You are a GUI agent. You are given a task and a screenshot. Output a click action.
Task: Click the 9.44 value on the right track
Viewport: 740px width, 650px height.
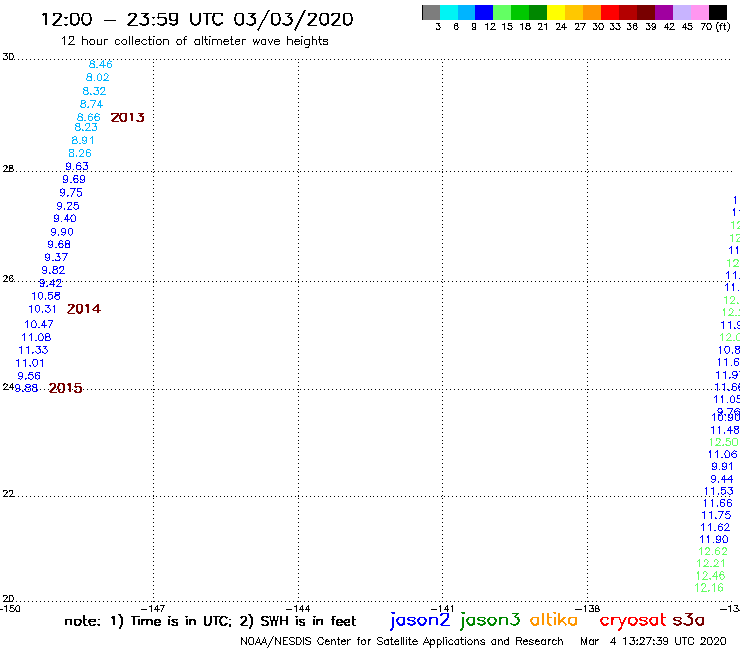(722, 479)
